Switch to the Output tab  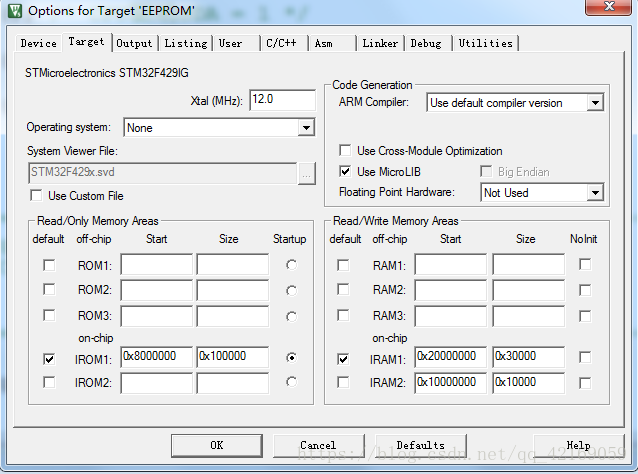[134, 44]
